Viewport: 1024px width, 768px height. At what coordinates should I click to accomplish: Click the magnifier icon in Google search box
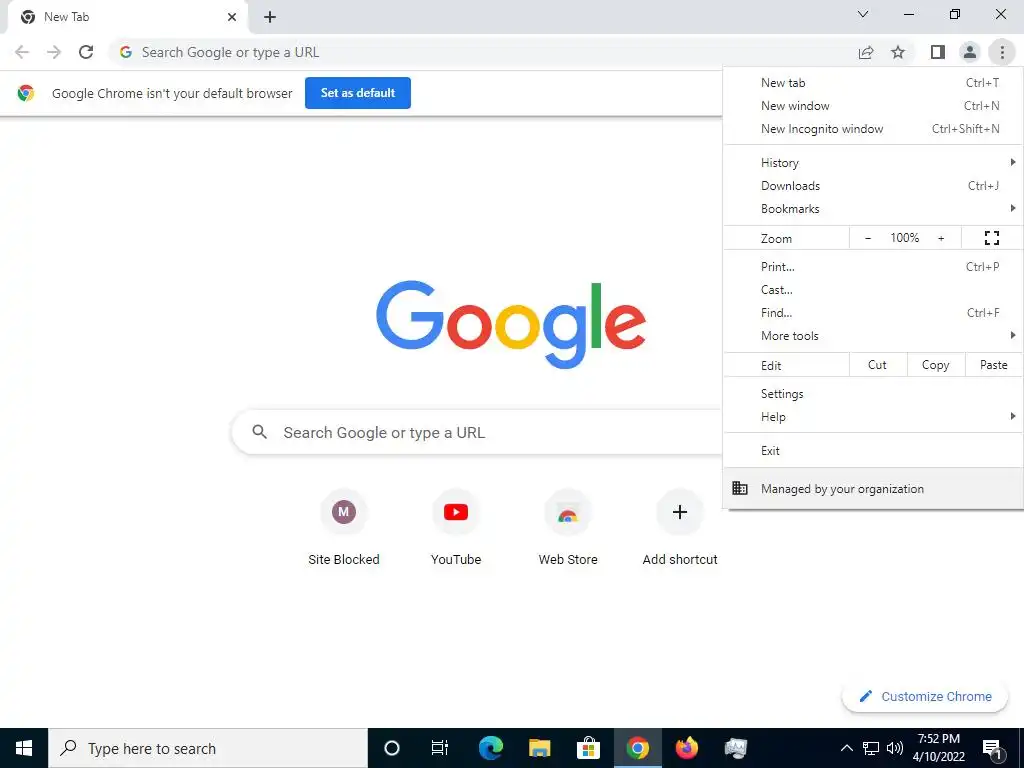[x=260, y=432]
